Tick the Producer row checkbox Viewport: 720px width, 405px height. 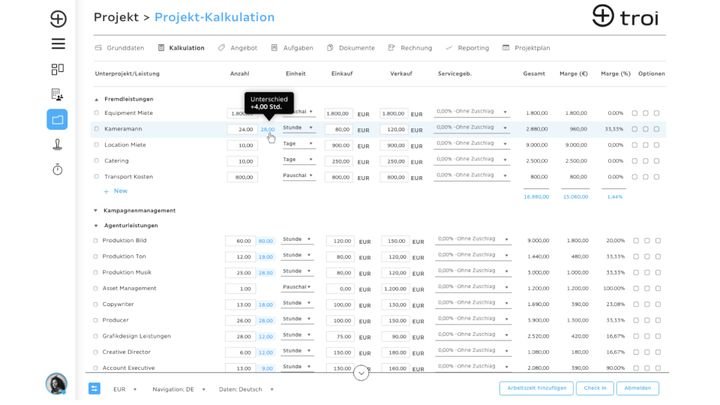point(96,320)
